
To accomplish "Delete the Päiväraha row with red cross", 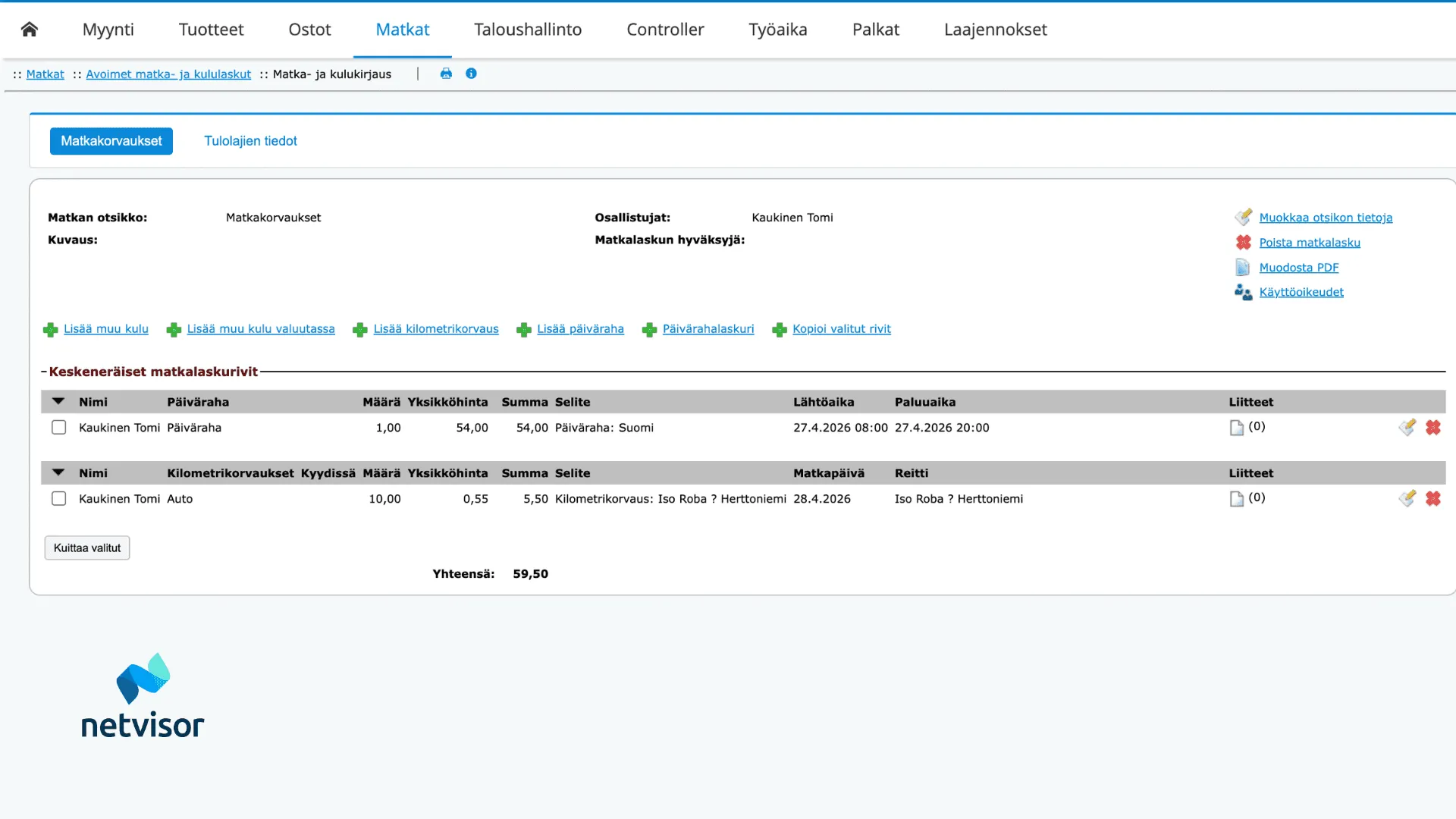I will click(x=1433, y=428).
